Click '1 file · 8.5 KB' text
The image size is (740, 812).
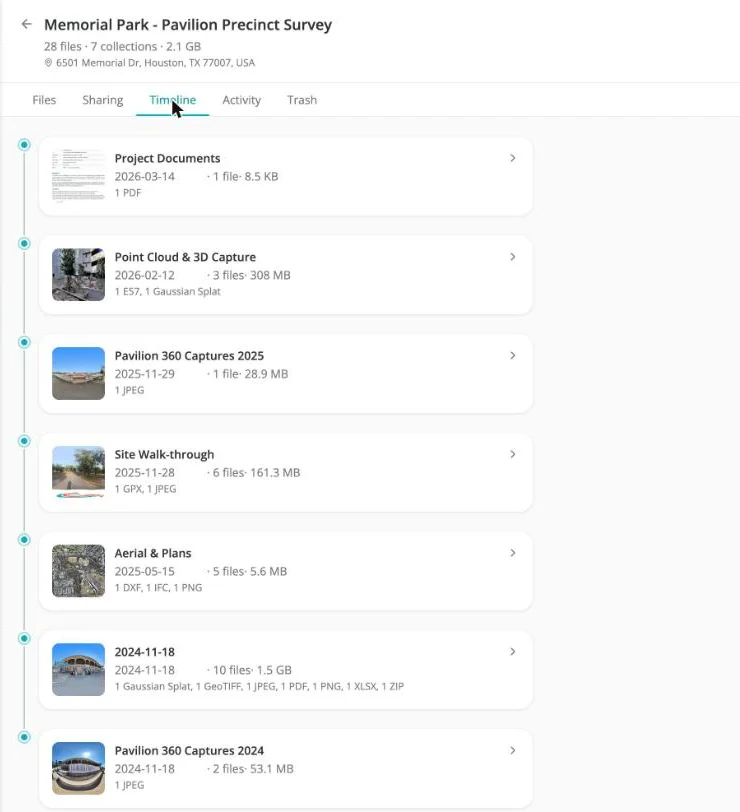[x=243, y=177]
